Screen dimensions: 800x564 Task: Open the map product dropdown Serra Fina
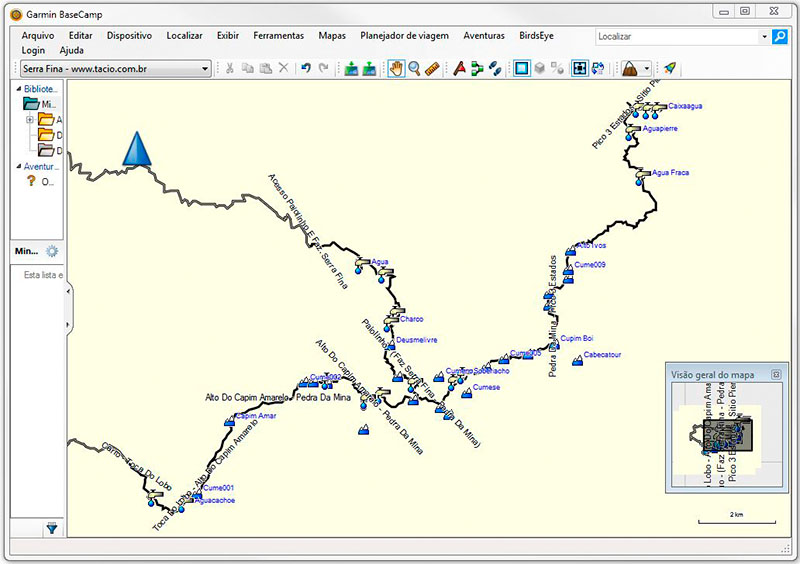pos(116,68)
